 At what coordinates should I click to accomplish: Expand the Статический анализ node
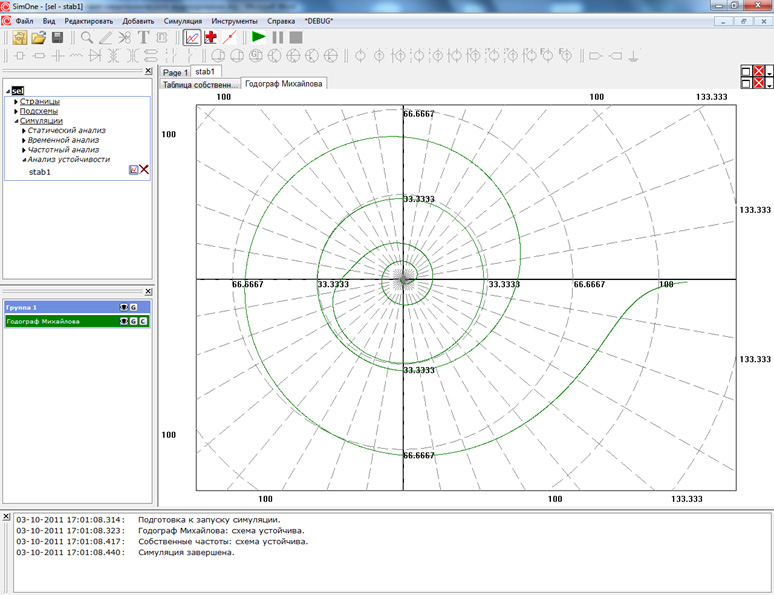tap(24, 131)
